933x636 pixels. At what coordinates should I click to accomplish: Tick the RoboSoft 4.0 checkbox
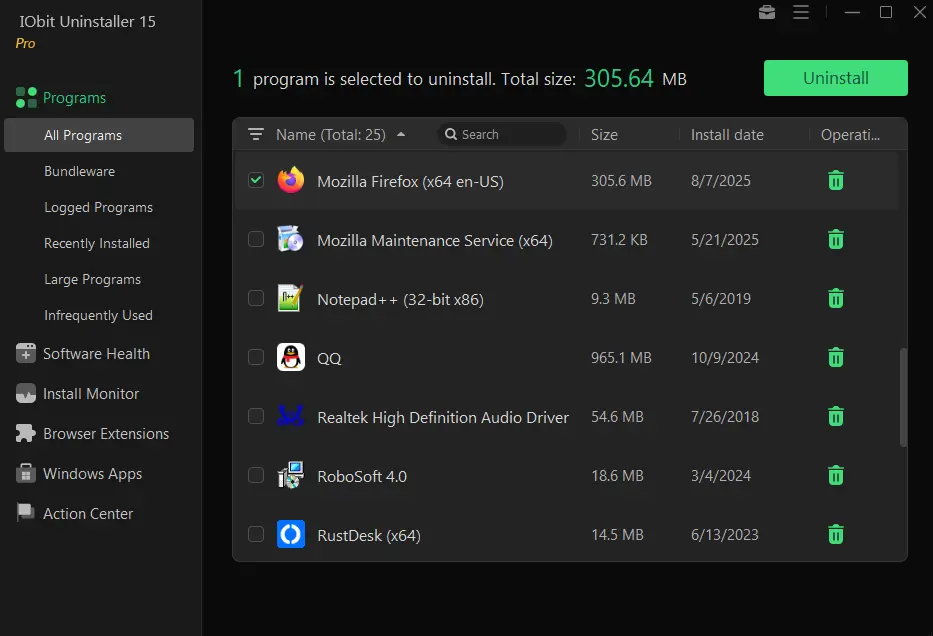pos(256,475)
